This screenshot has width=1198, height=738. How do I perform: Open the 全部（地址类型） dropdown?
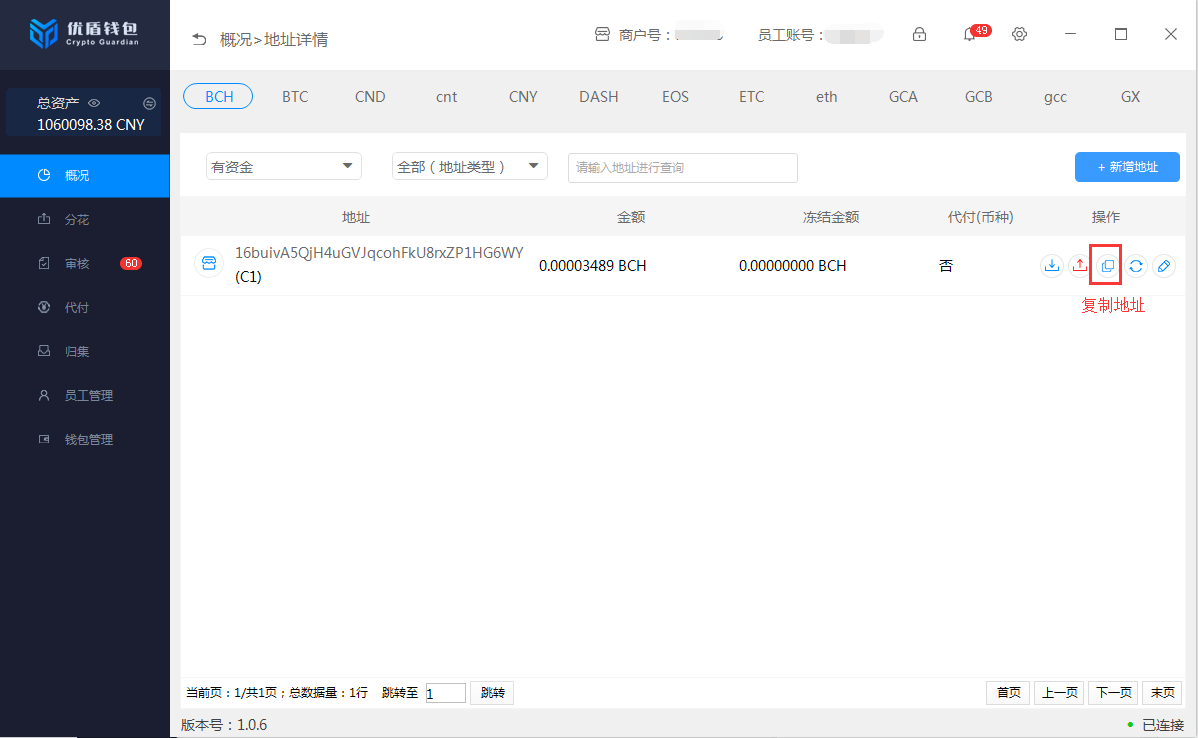[469, 167]
